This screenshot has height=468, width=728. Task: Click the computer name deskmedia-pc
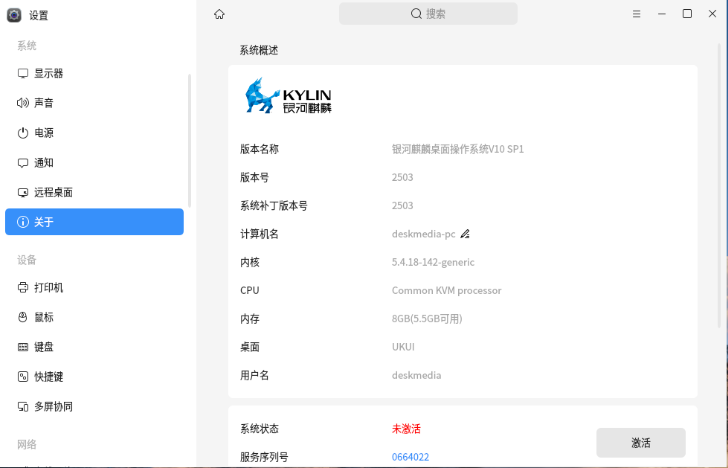423,234
